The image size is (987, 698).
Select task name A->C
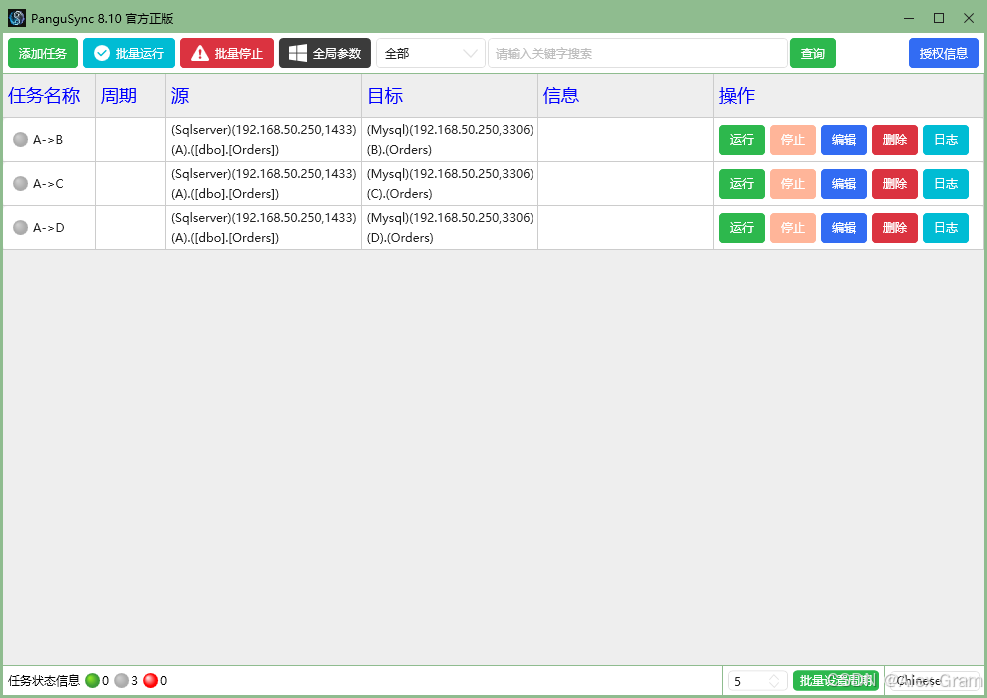pyautogui.click(x=48, y=184)
